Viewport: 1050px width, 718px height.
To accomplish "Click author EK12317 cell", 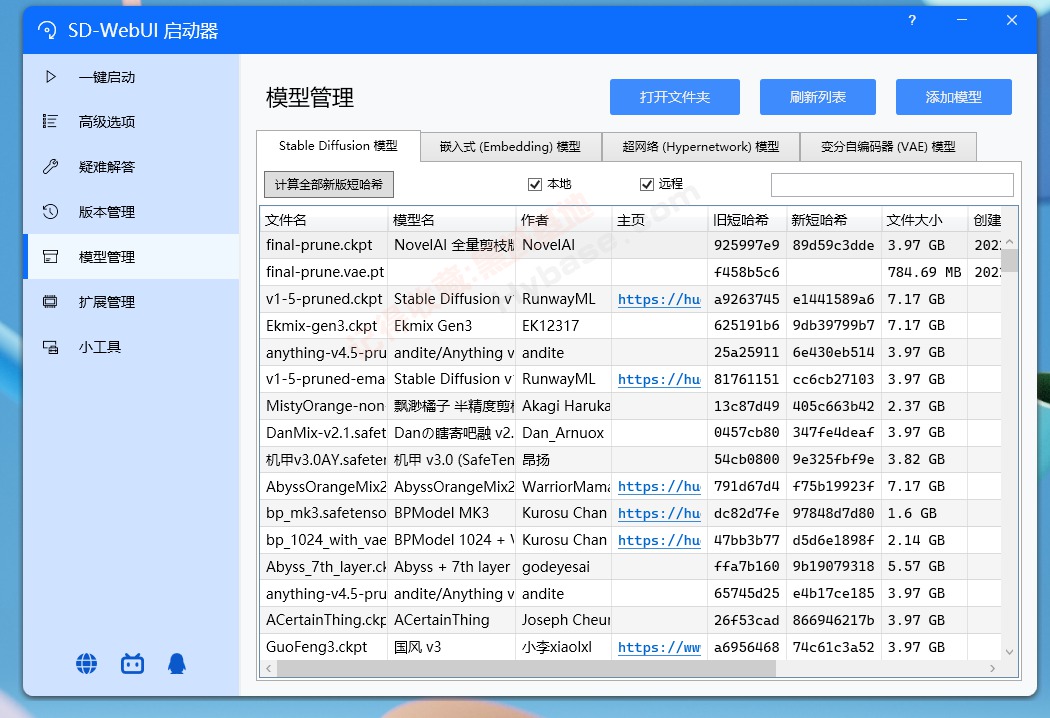I will click(x=564, y=326).
